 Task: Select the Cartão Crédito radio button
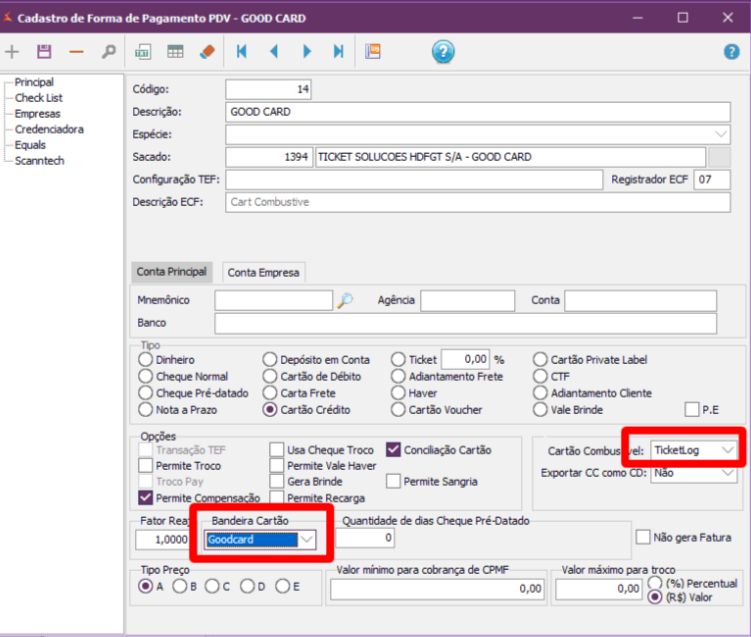(x=270, y=410)
